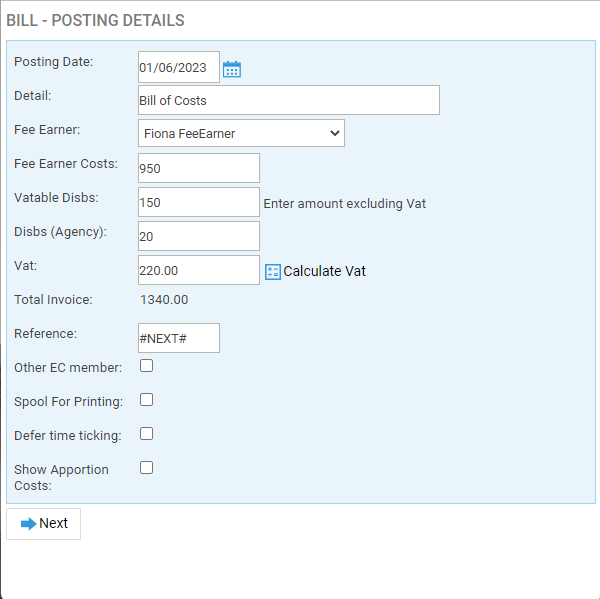Focus the Posting Date field showing 01/06/2023
Image resolution: width=600 pixels, height=599 pixels.
point(179,67)
